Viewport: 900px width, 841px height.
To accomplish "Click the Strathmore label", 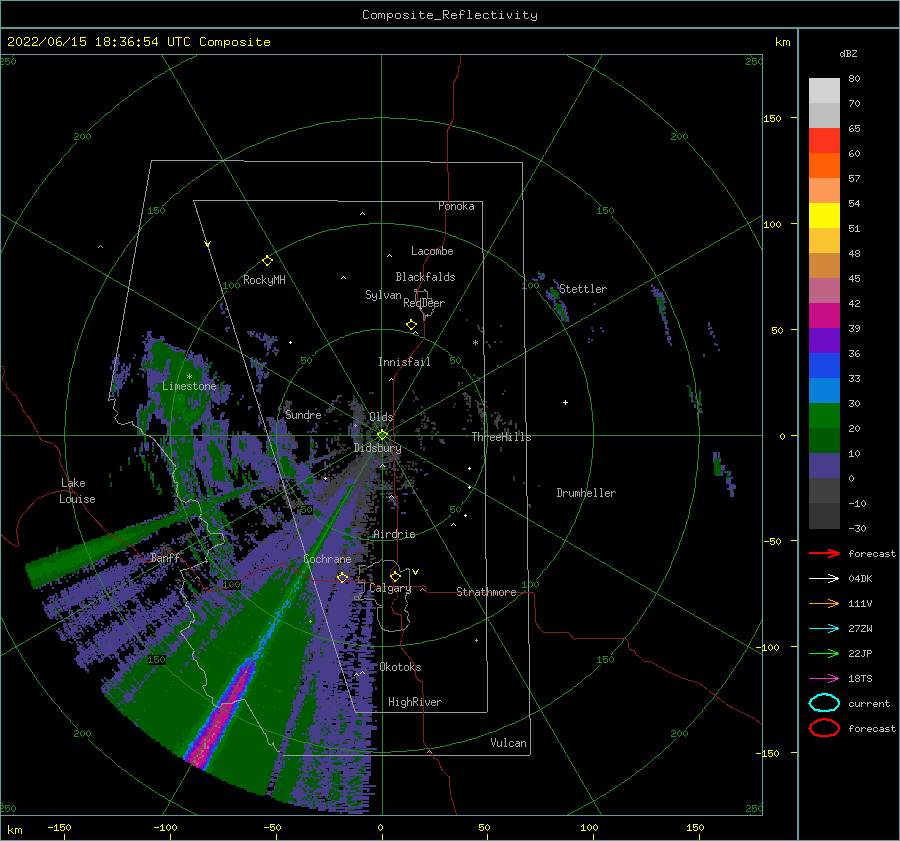I will (486, 592).
